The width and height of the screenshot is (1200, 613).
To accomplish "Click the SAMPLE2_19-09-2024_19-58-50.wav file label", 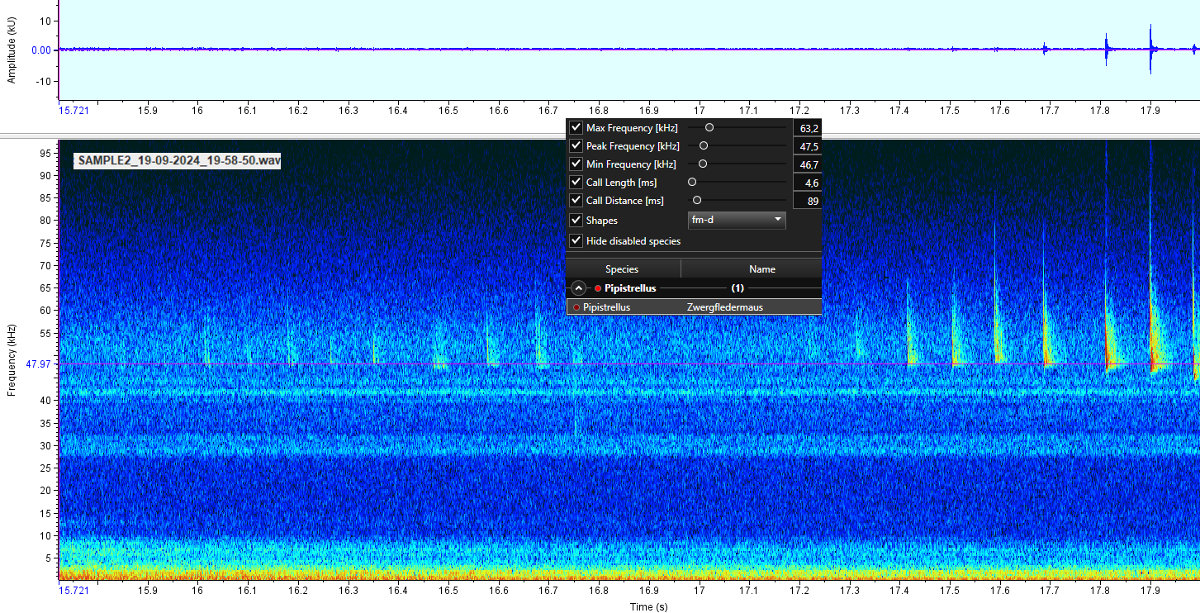I will click(x=179, y=160).
